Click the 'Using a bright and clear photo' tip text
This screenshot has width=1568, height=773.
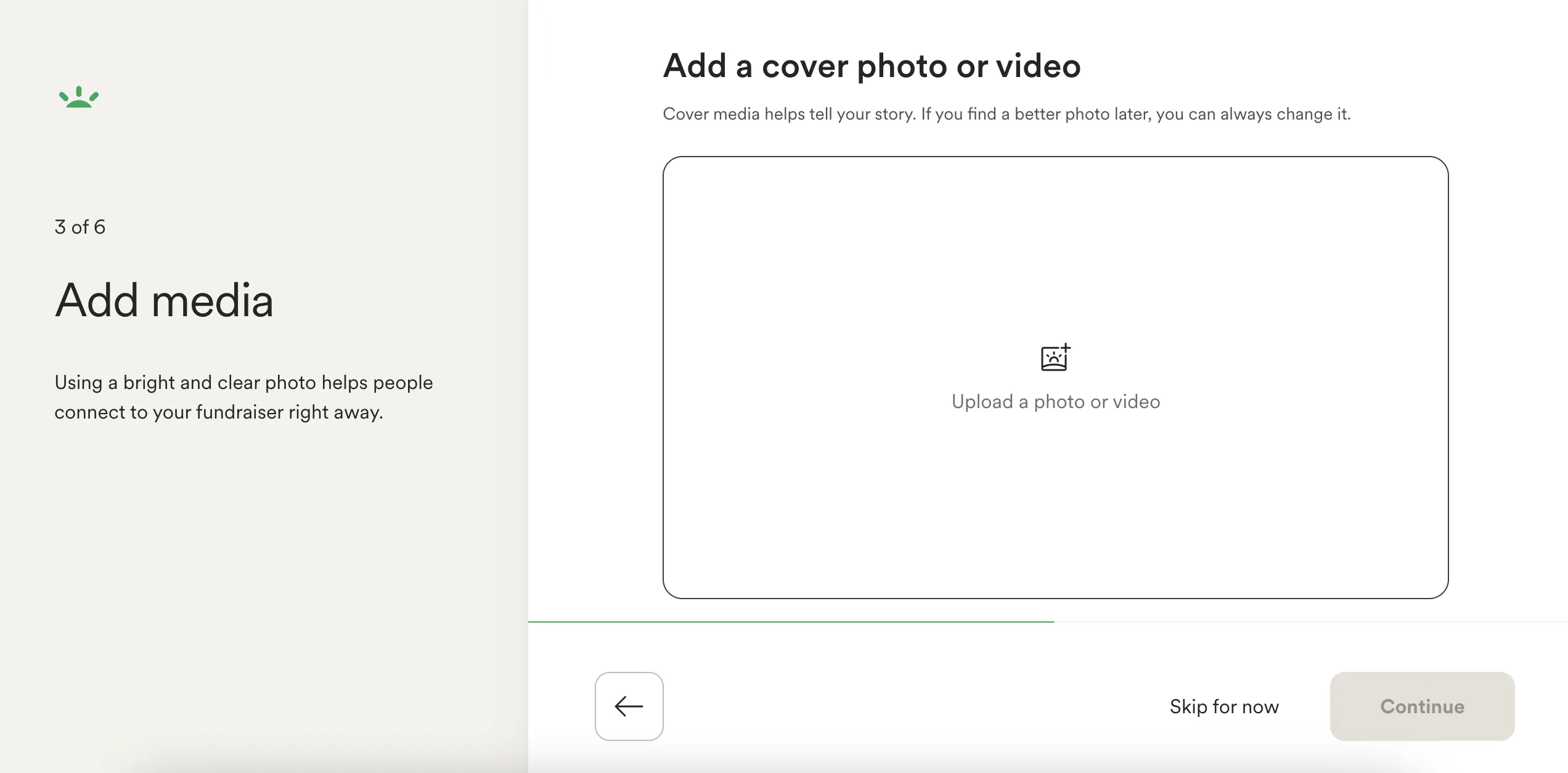tap(243, 397)
